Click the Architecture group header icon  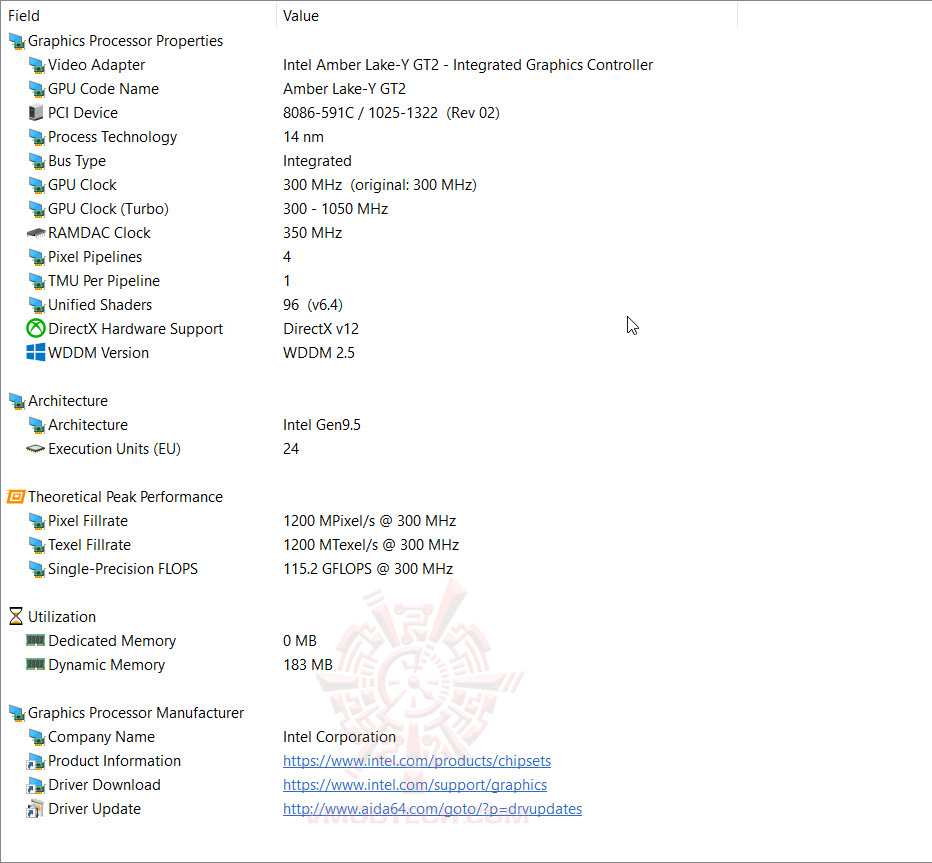[16, 401]
